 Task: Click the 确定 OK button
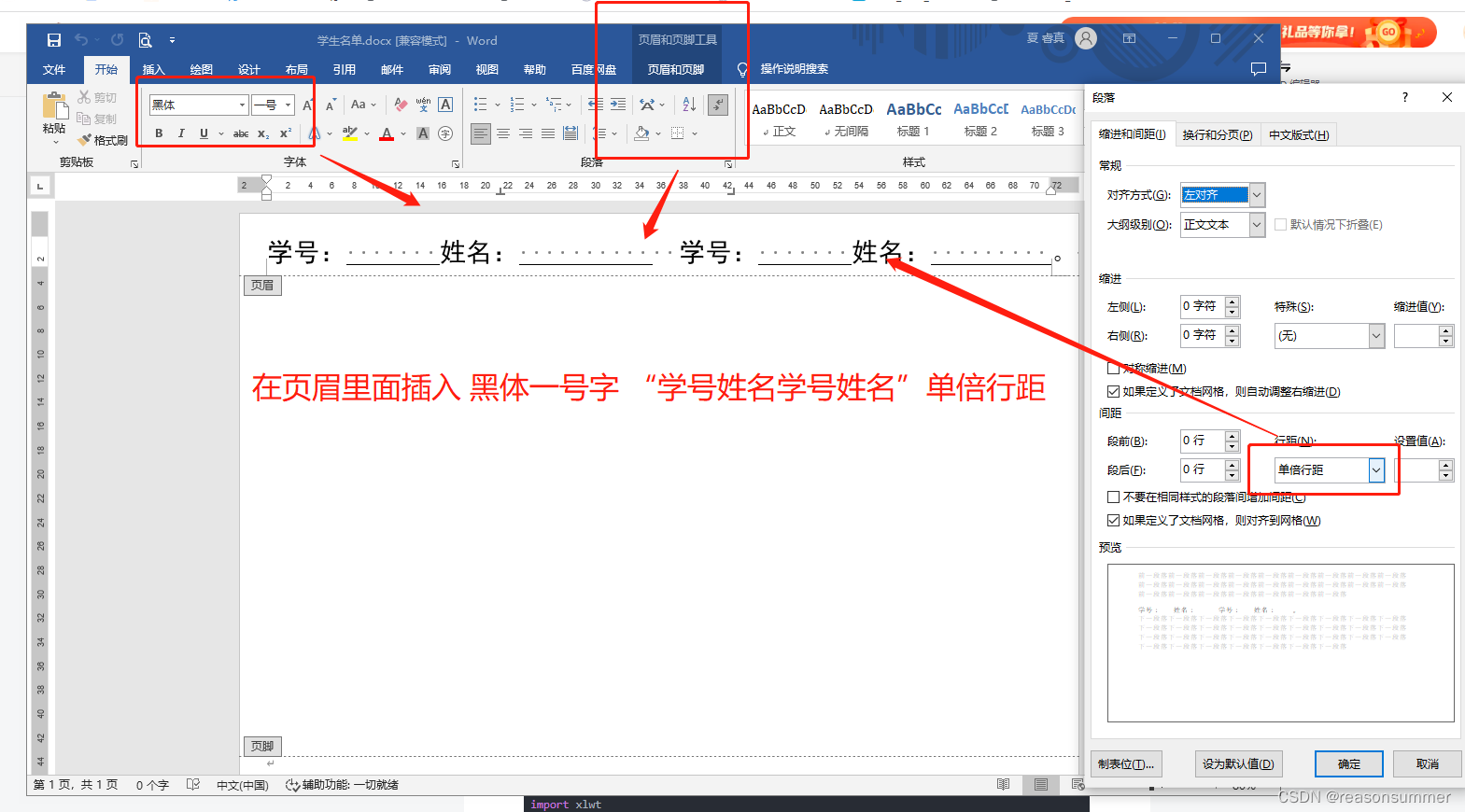[x=1348, y=764]
